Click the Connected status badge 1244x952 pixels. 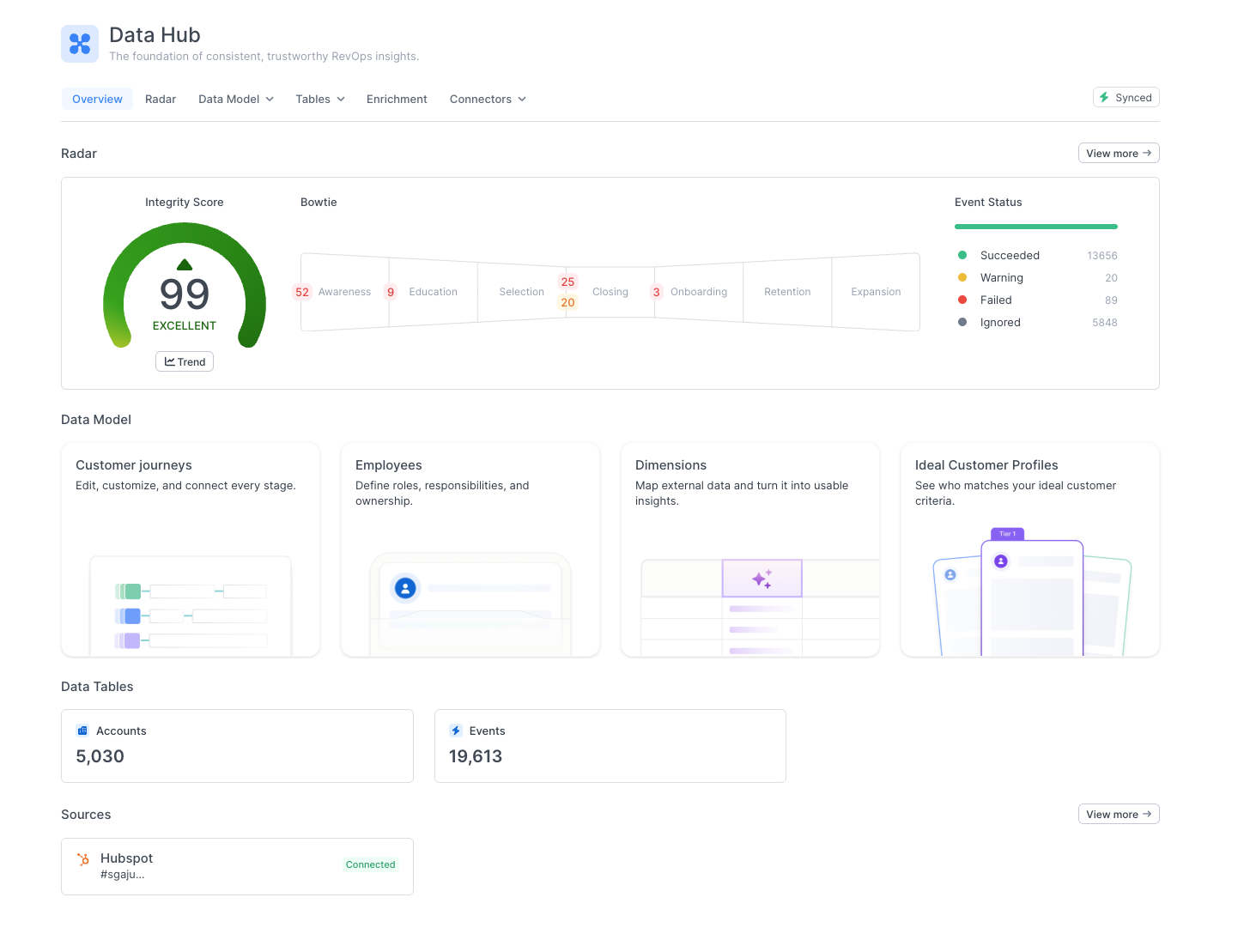tap(371, 864)
